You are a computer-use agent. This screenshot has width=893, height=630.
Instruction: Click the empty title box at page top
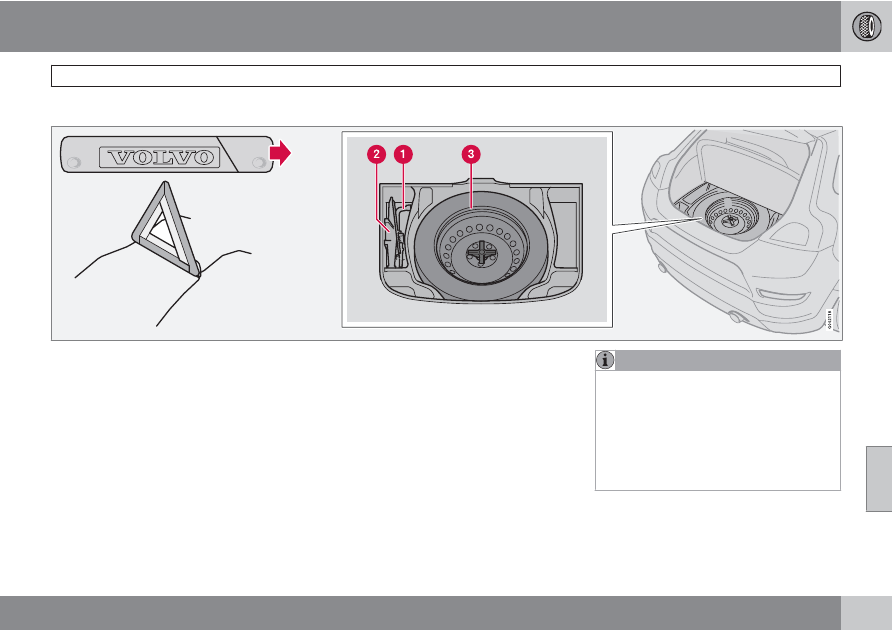(x=446, y=76)
